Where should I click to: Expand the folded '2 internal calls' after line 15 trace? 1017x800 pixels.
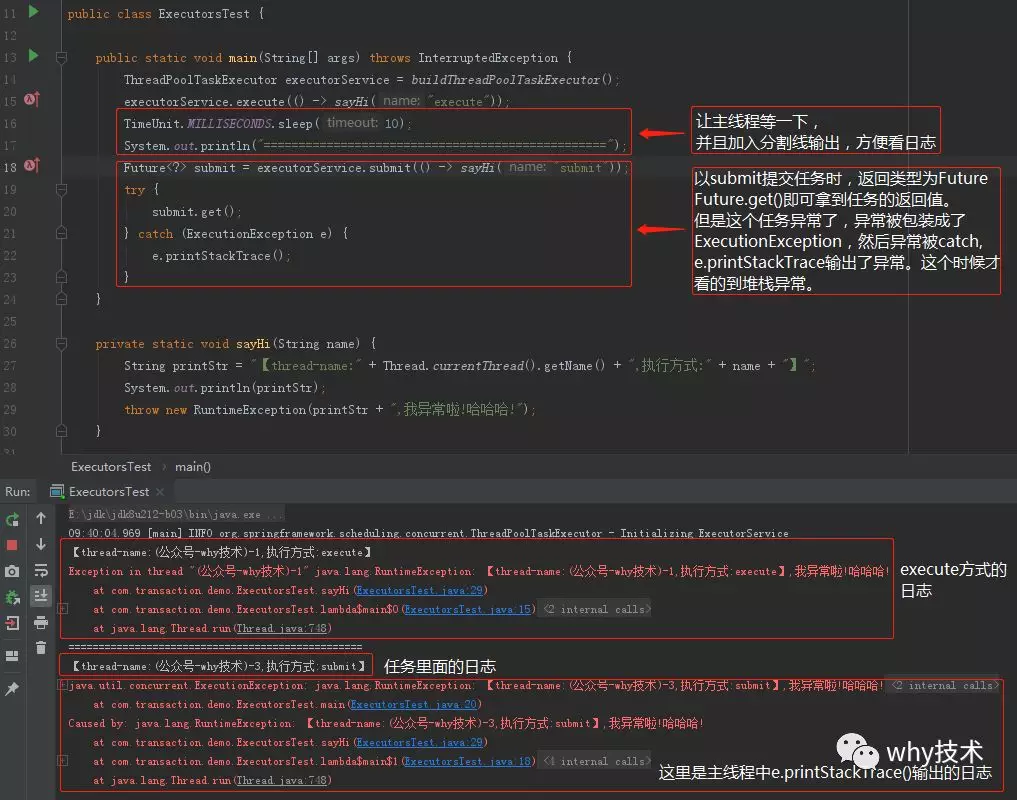point(597,609)
